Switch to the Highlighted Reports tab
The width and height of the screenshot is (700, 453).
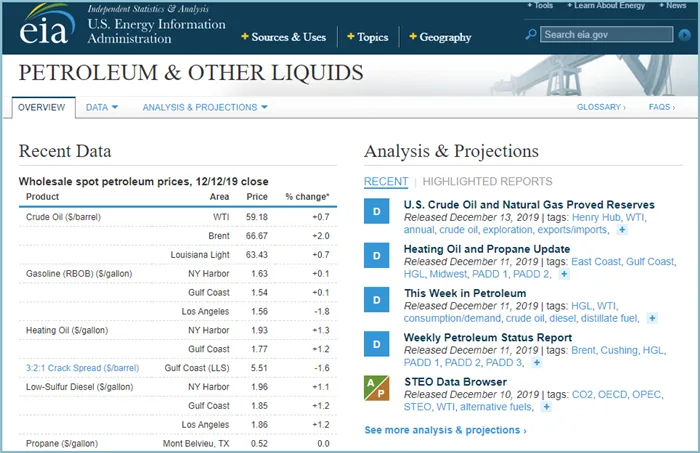click(x=487, y=182)
